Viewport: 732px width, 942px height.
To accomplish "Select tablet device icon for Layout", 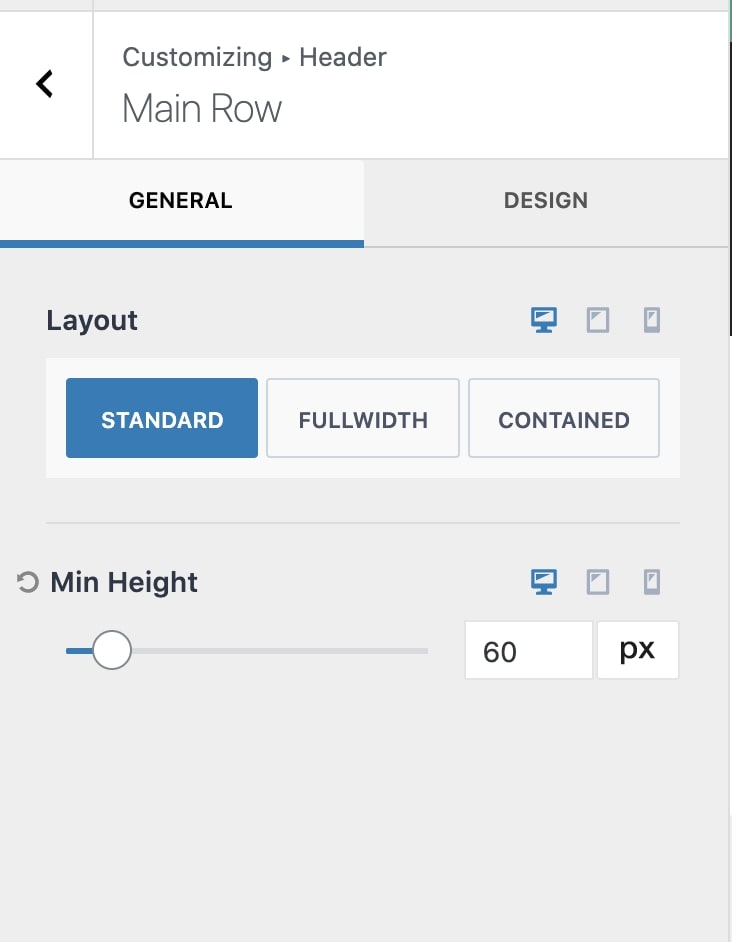I will click(x=598, y=320).
